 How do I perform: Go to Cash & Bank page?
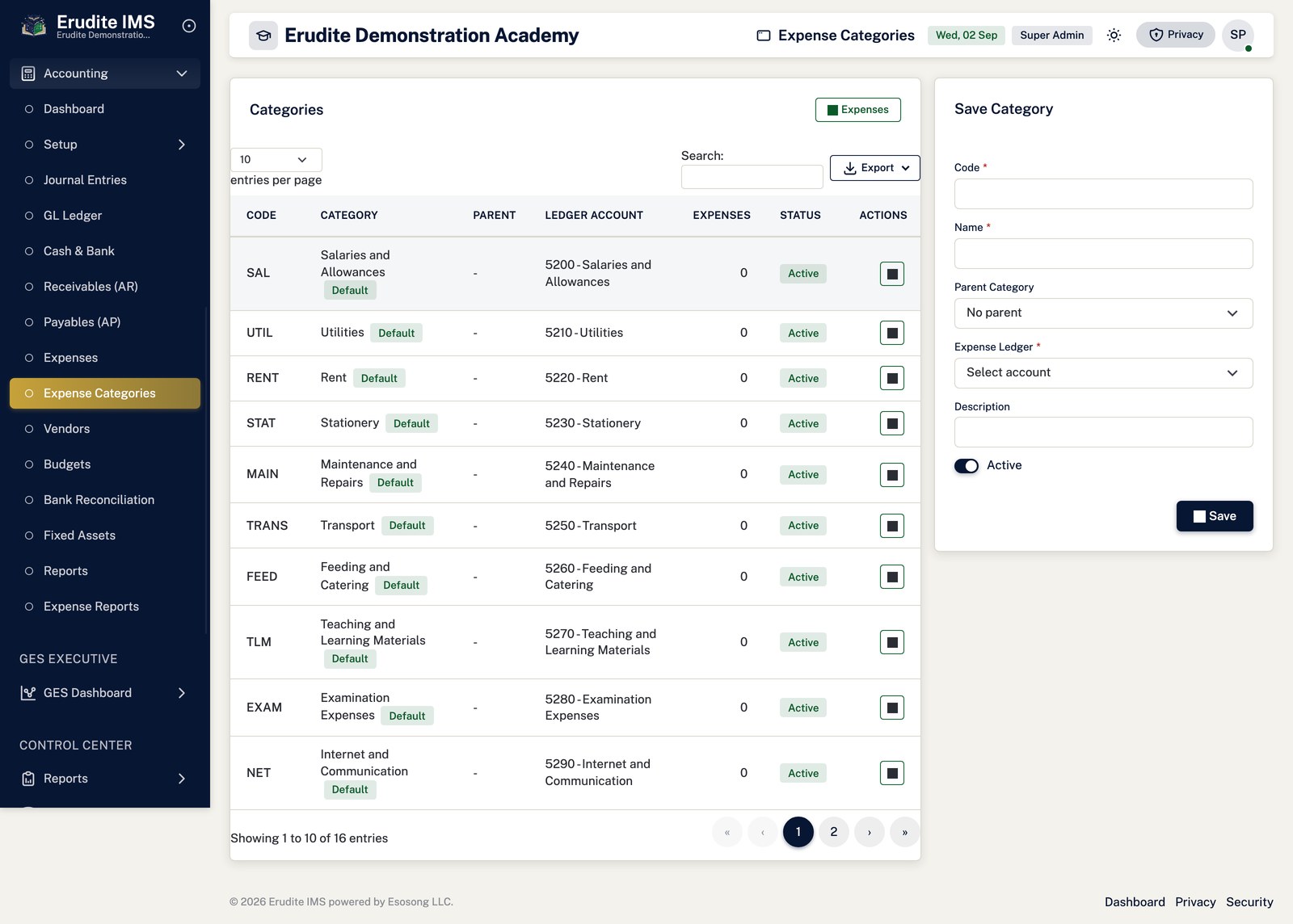(x=105, y=251)
